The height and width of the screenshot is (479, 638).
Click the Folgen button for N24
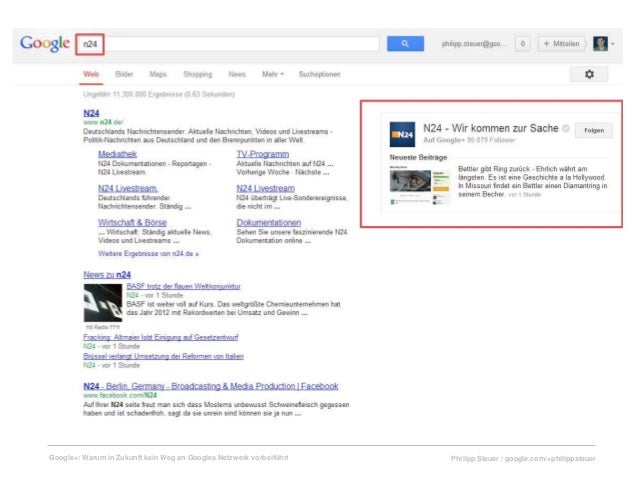[x=594, y=131]
